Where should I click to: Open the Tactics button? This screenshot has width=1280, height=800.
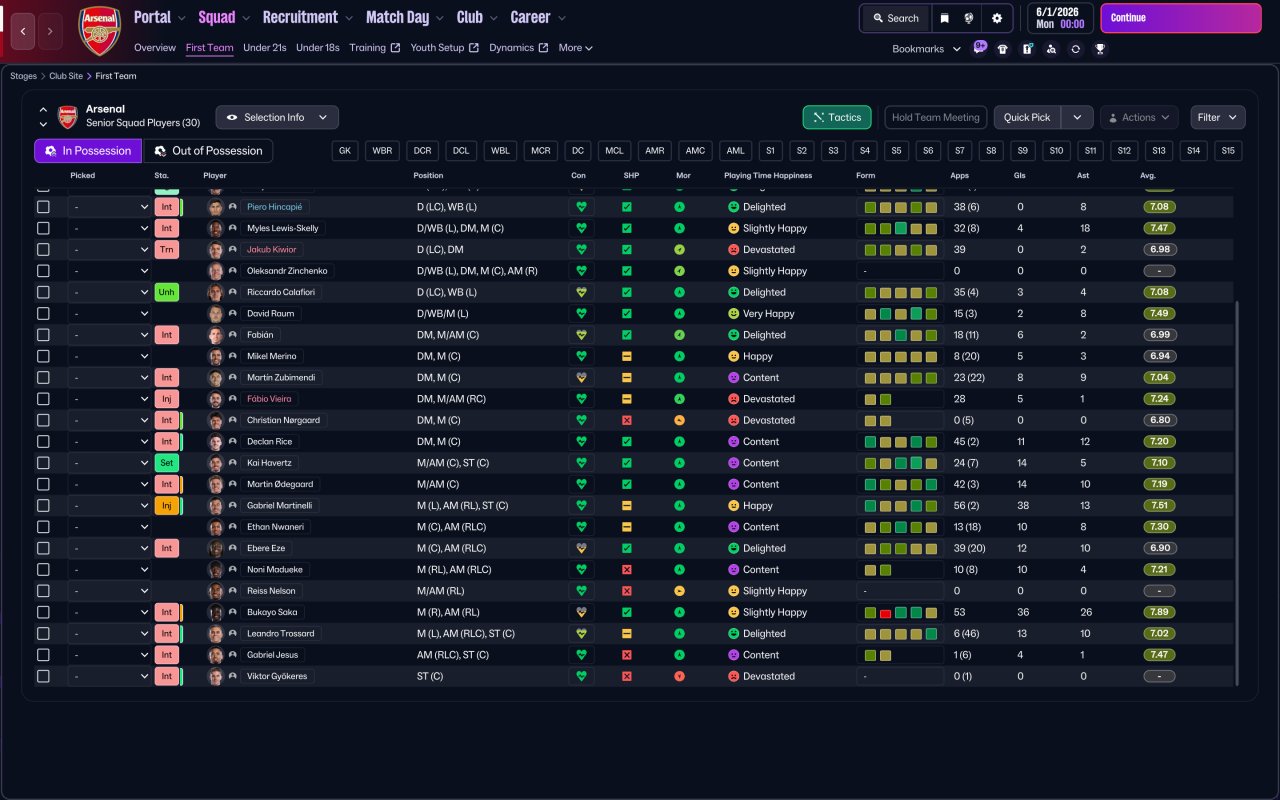(x=837, y=117)
